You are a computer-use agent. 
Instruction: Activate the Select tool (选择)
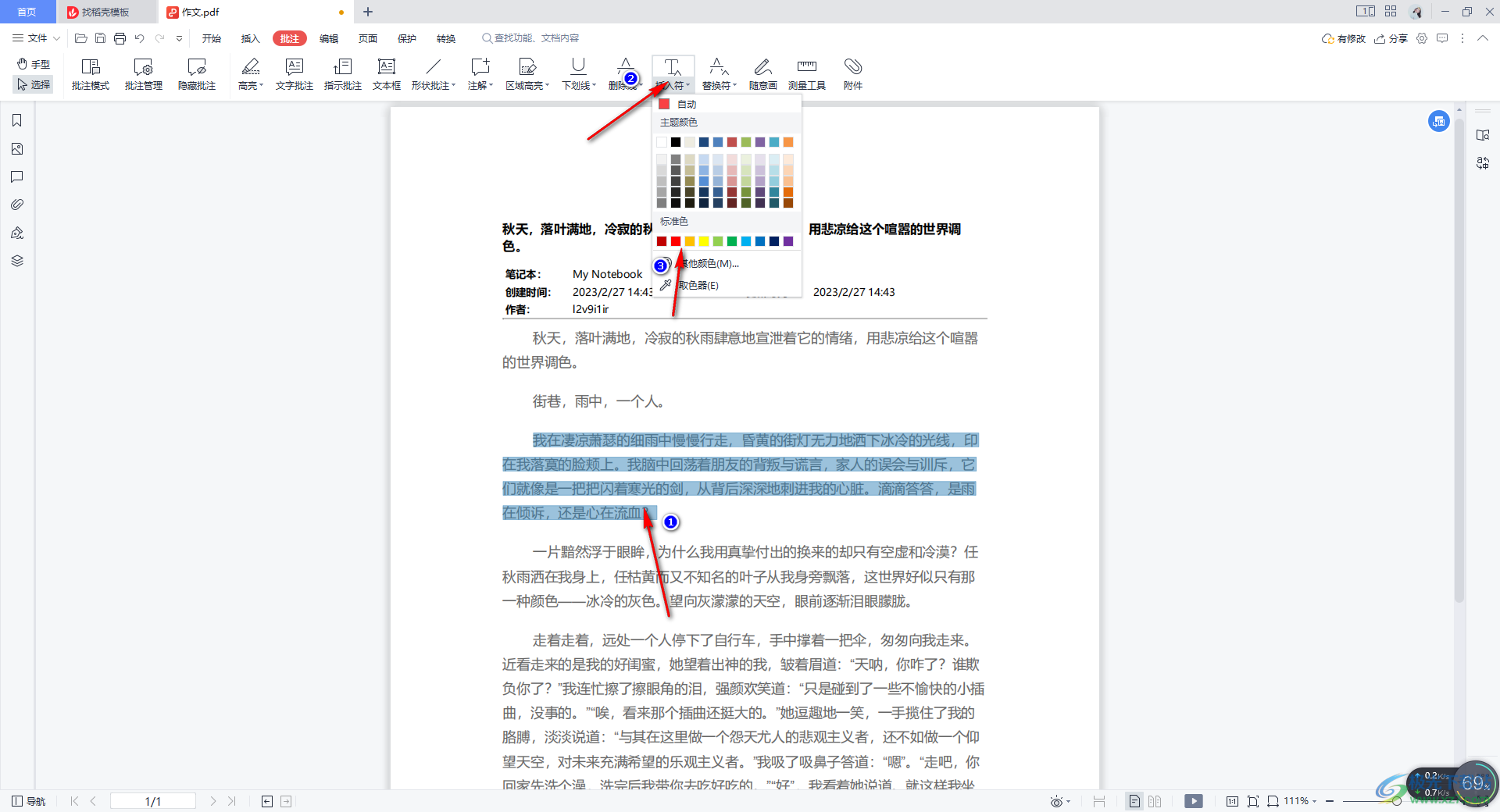tap(34, 84)
